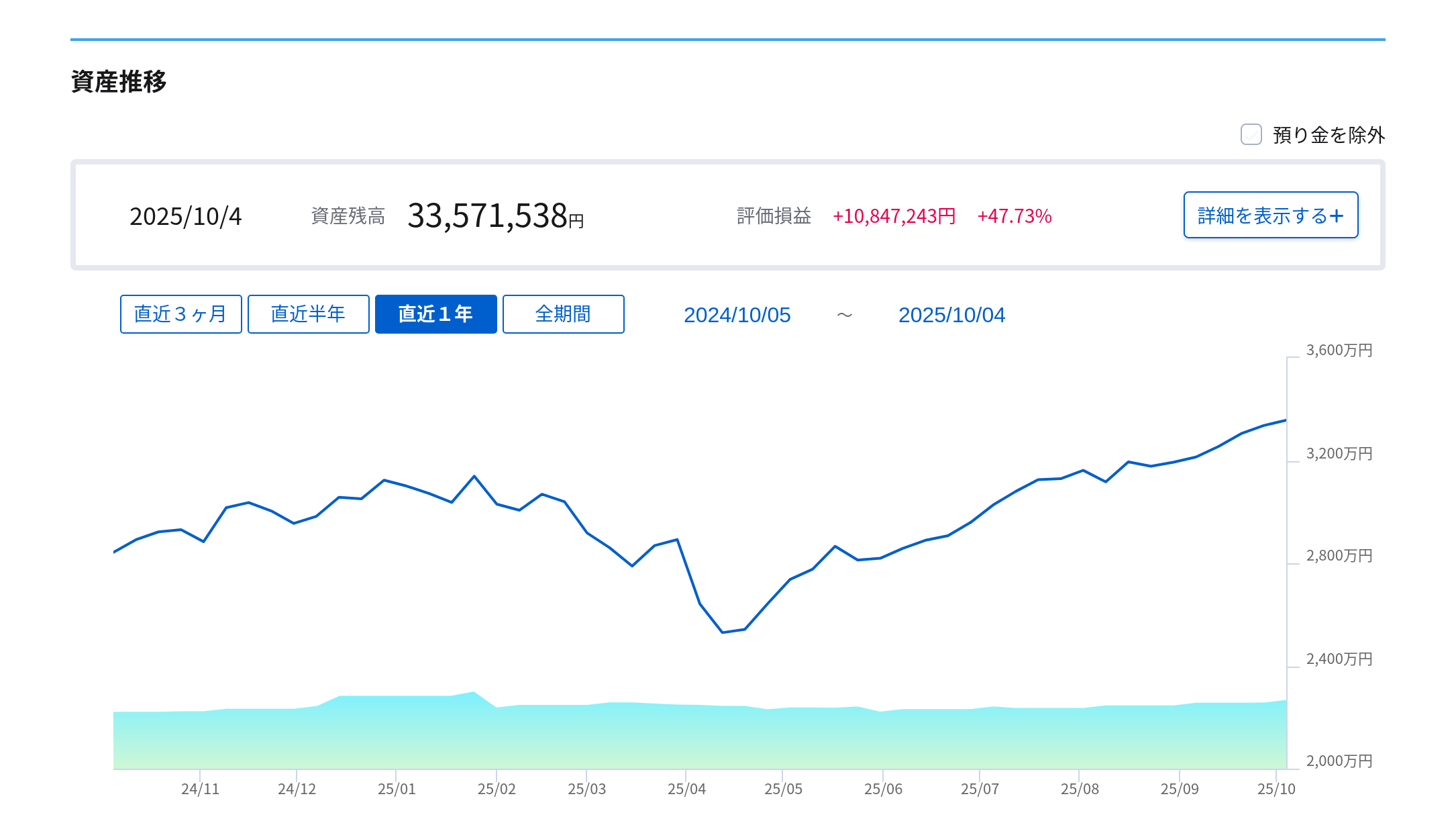The image size is (1456, 817).
Task: Click the 2025/10/4 summary date
Action: click(185, 216)
